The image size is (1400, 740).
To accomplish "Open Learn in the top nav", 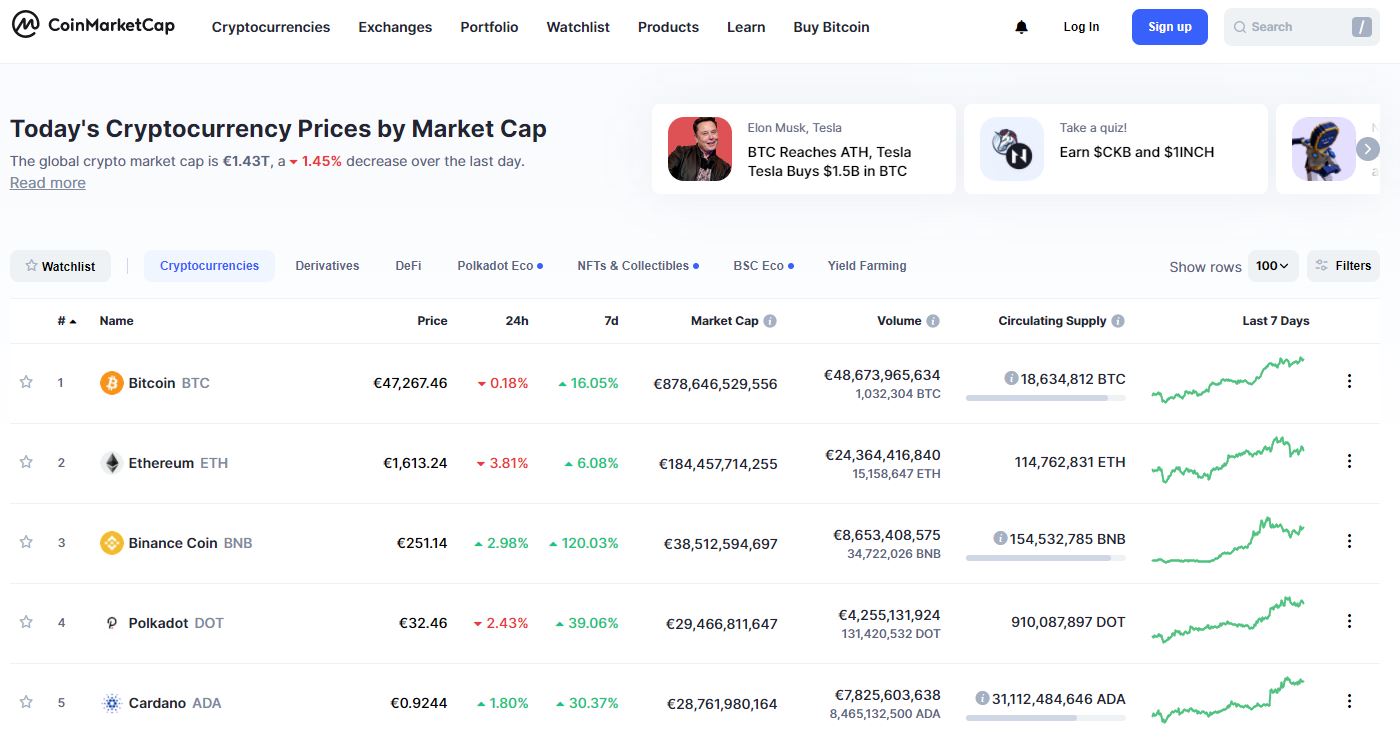I will coord(746,27).
